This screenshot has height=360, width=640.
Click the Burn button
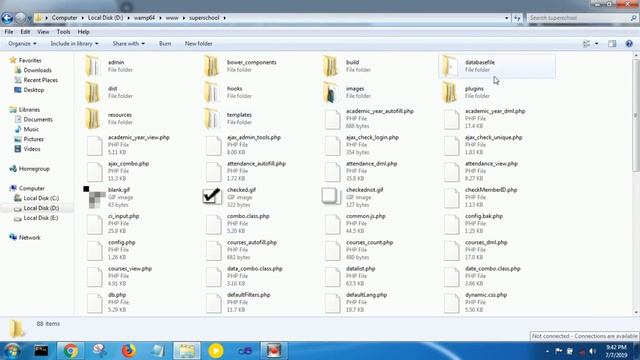[x=165, y=44]
